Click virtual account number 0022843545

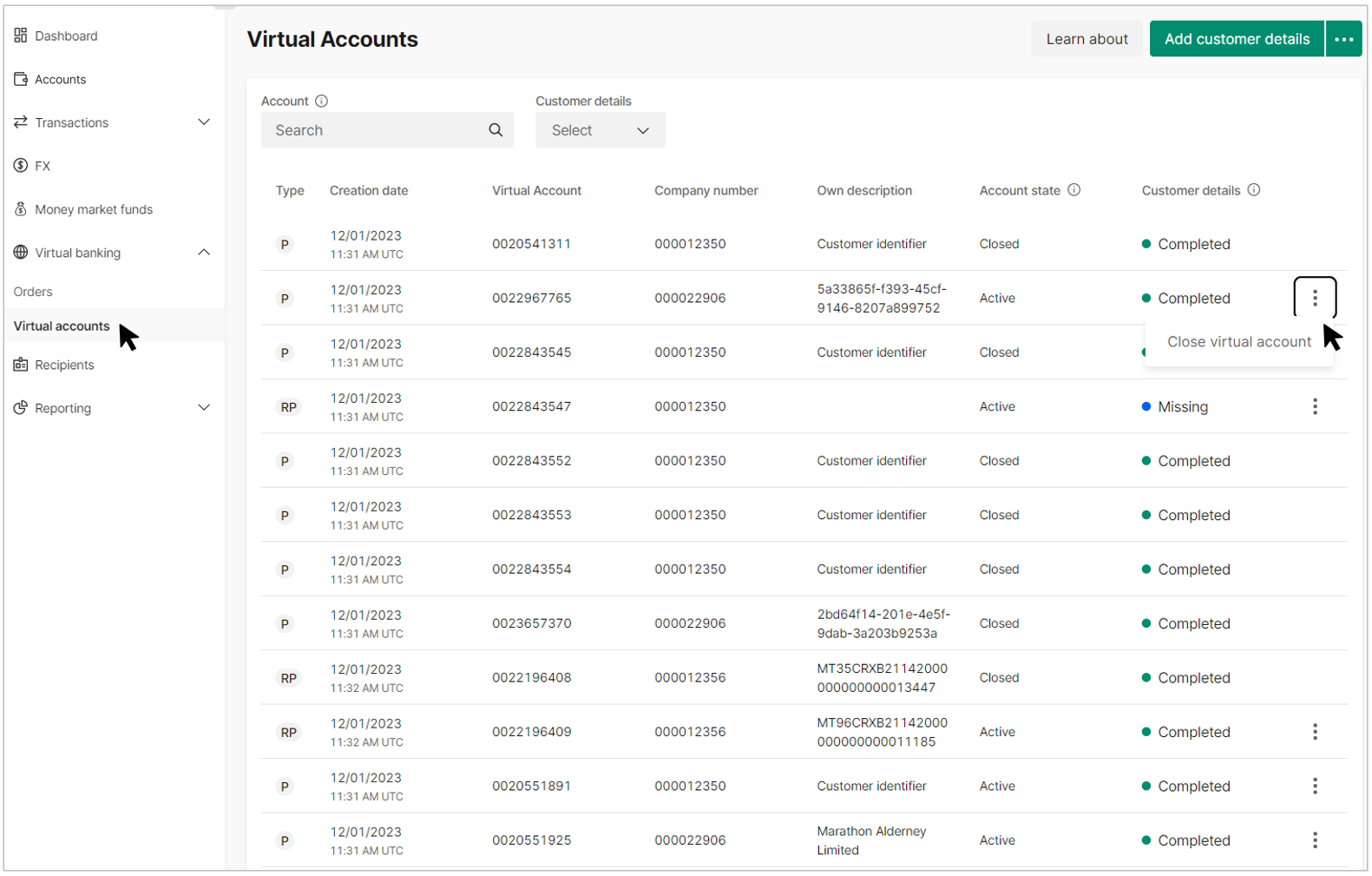[531, 352]
